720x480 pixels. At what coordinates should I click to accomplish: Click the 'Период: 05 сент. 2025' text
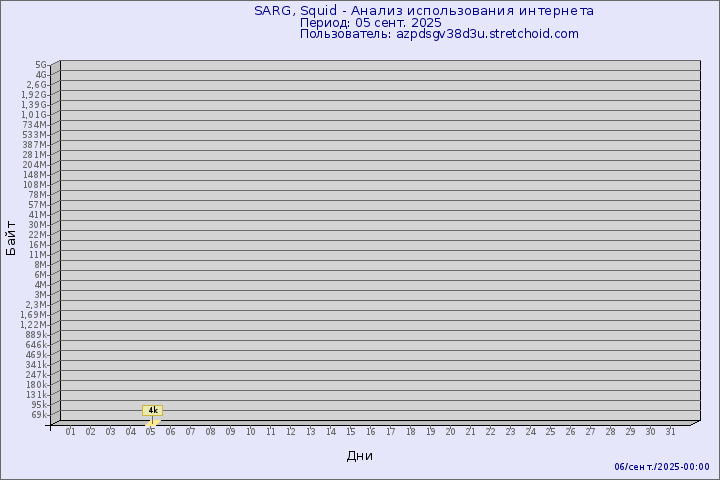(370, 22)
